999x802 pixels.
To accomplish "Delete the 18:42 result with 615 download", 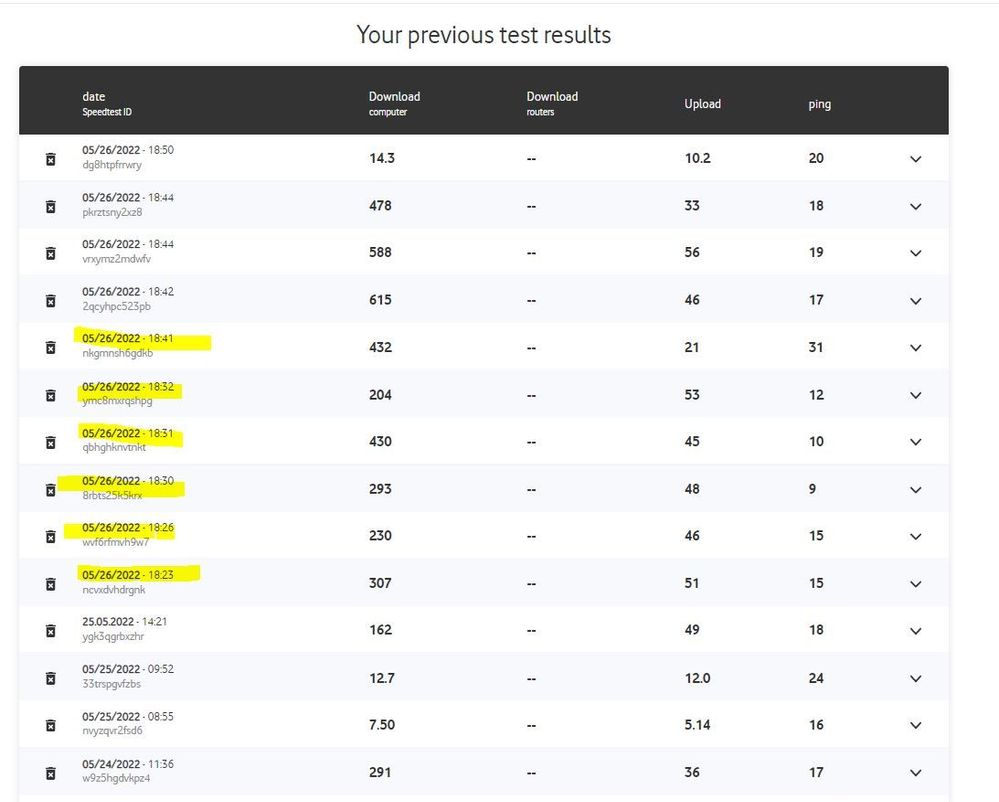I will point(50,300).
